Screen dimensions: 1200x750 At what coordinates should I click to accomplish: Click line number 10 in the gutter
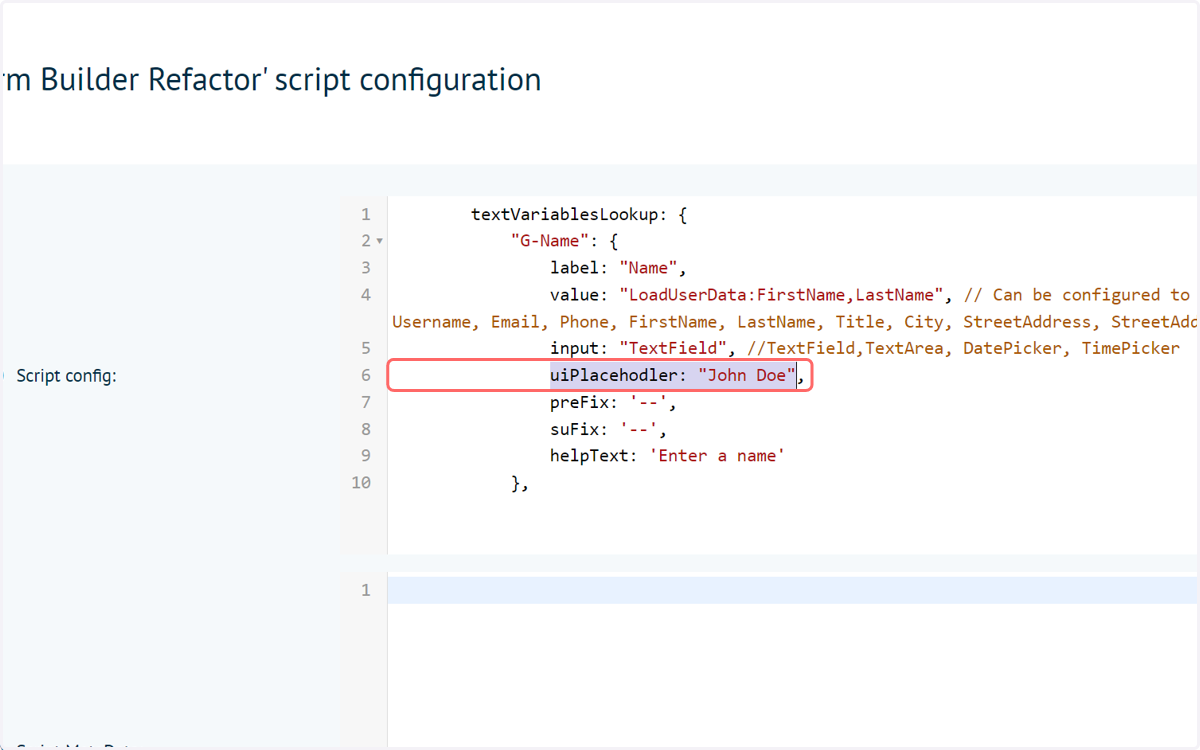(361, 483)
